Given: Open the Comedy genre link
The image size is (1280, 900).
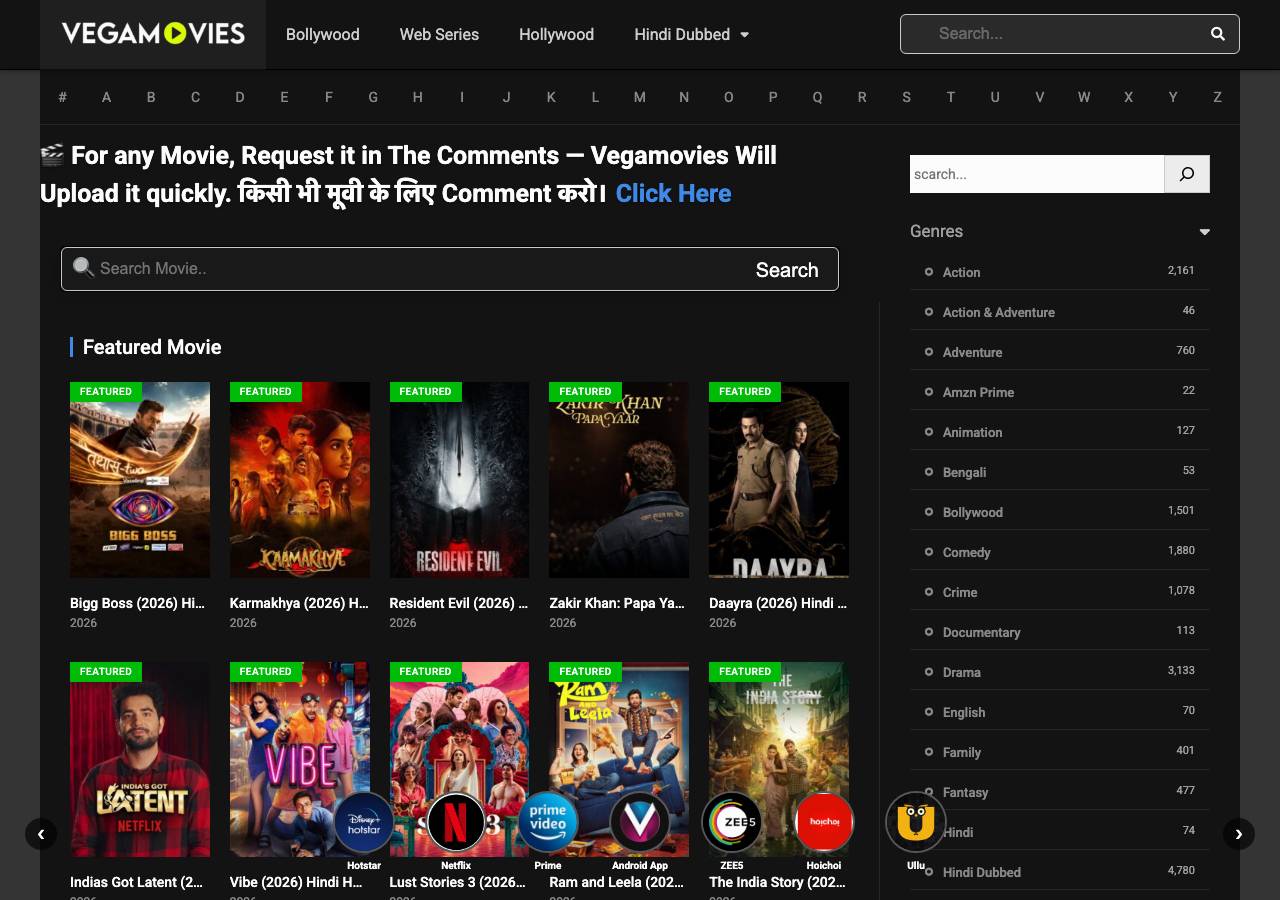Looking at the screenshot, I should point(966,552).
